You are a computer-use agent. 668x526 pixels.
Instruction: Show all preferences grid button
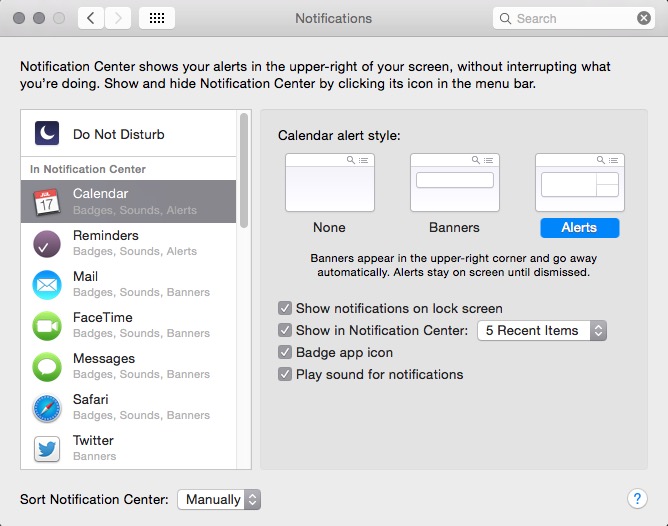coord(157,18)
